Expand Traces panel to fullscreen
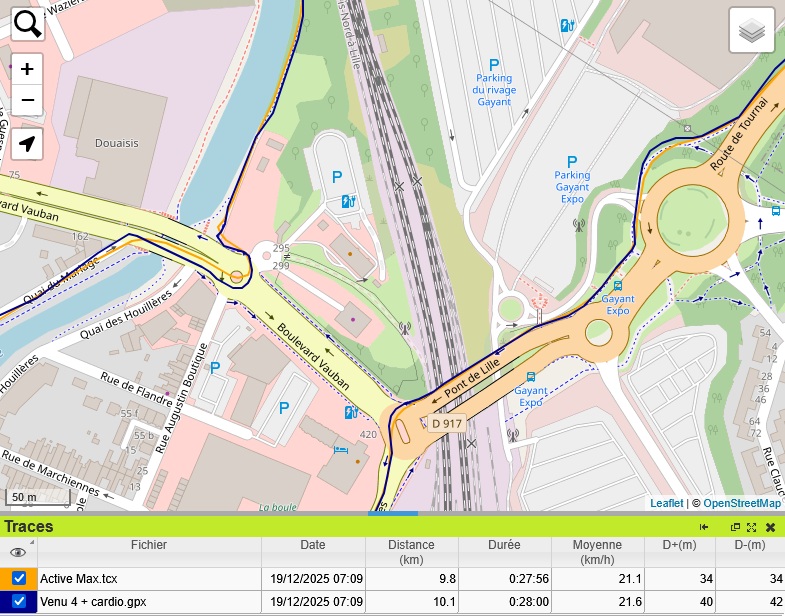785x616 pixels. click(752, 527)
